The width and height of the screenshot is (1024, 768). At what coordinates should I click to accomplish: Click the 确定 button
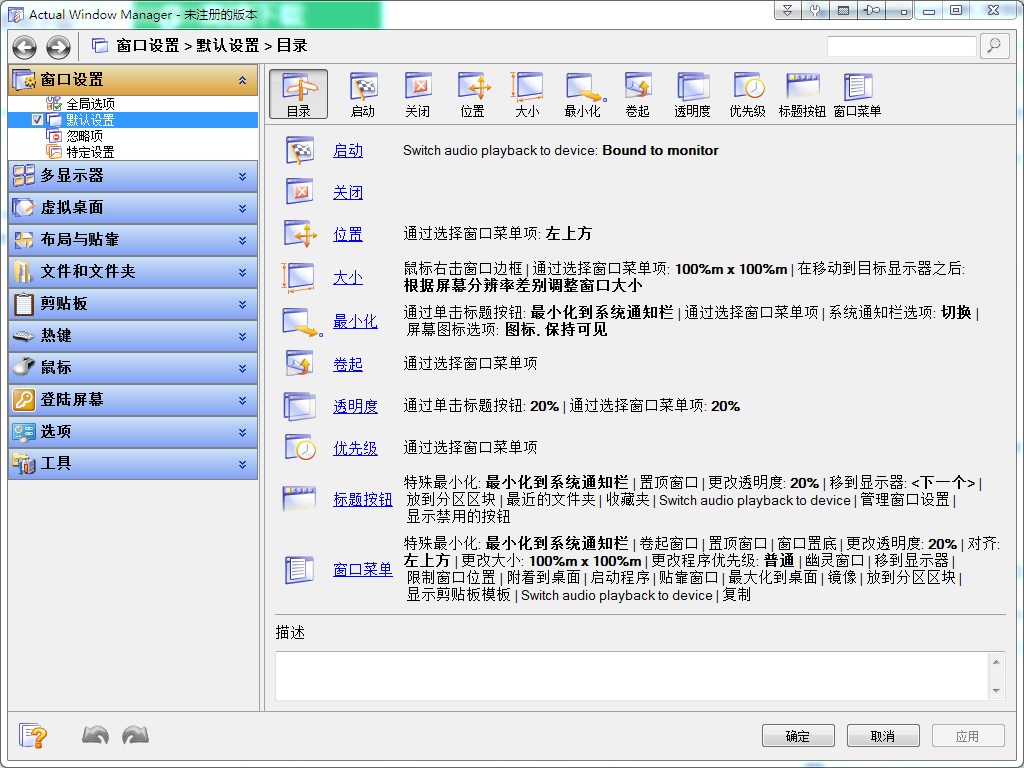point(798,736)
